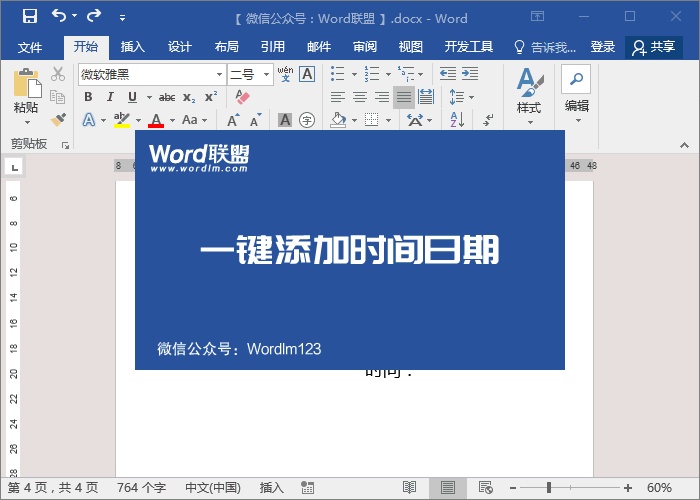Open the 文件 menu

click(x=30, y=47)
